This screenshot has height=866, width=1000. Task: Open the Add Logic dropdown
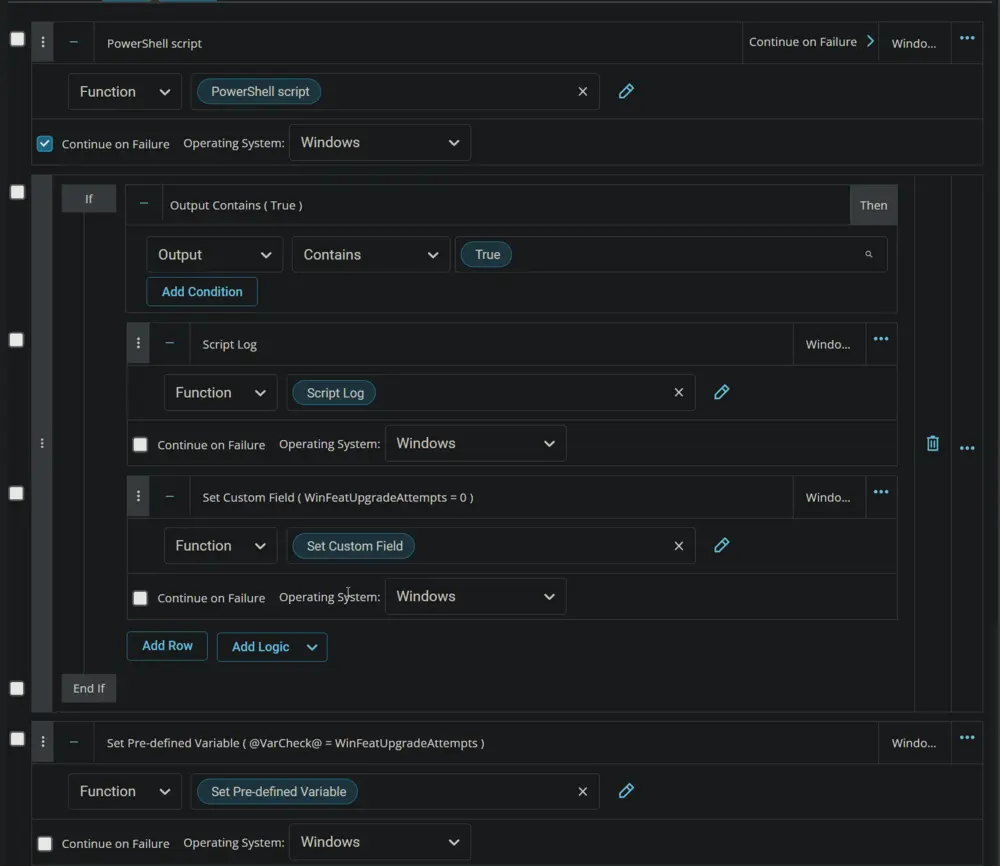tap(272, 647)
